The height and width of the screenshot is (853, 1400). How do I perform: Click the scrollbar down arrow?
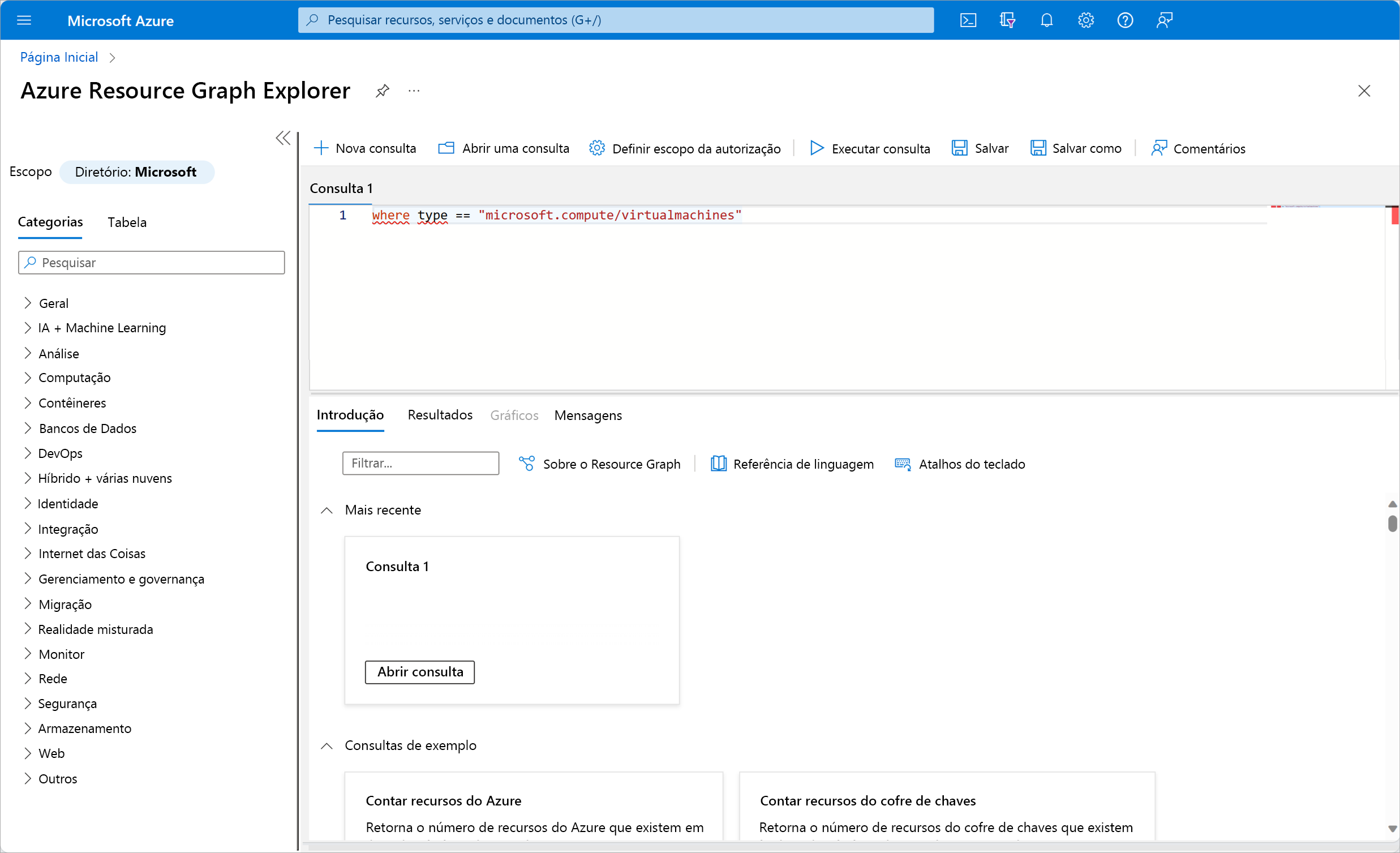[1392, 829]
